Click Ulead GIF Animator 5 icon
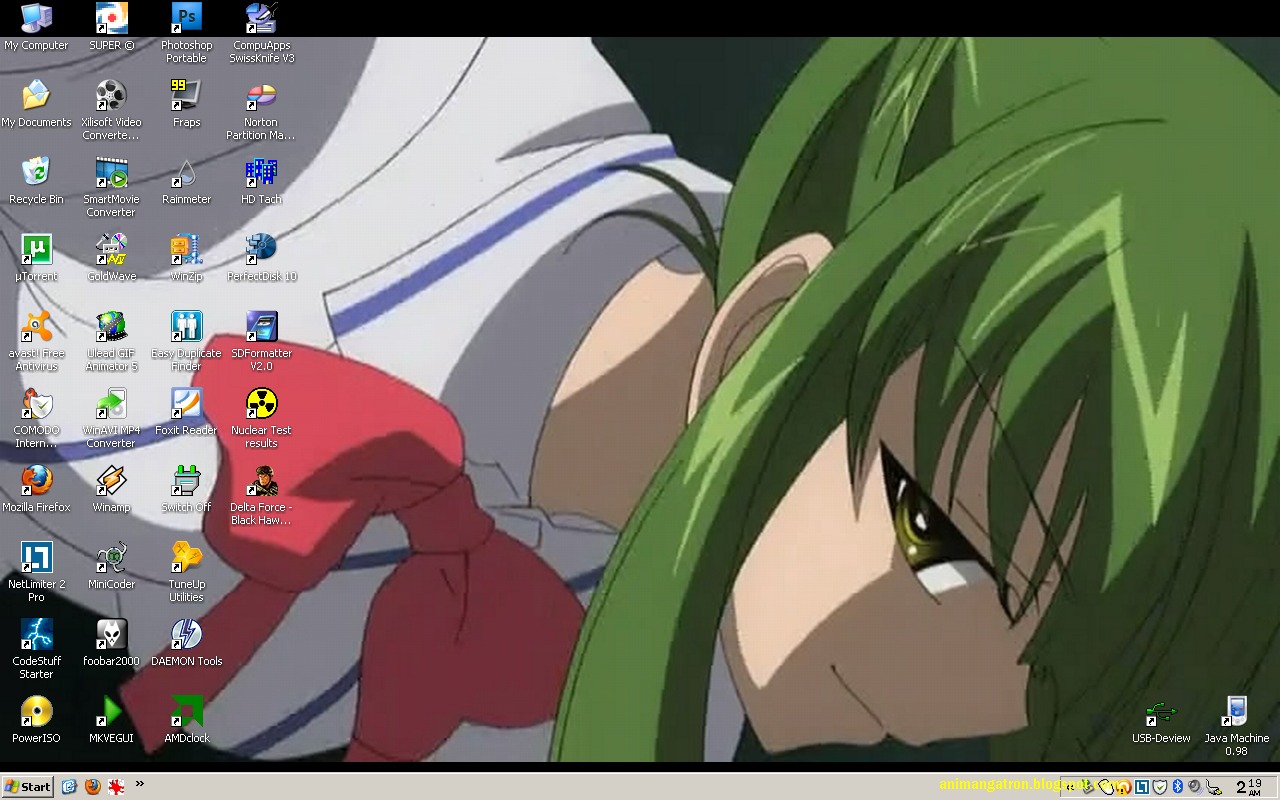 point(111,341)
